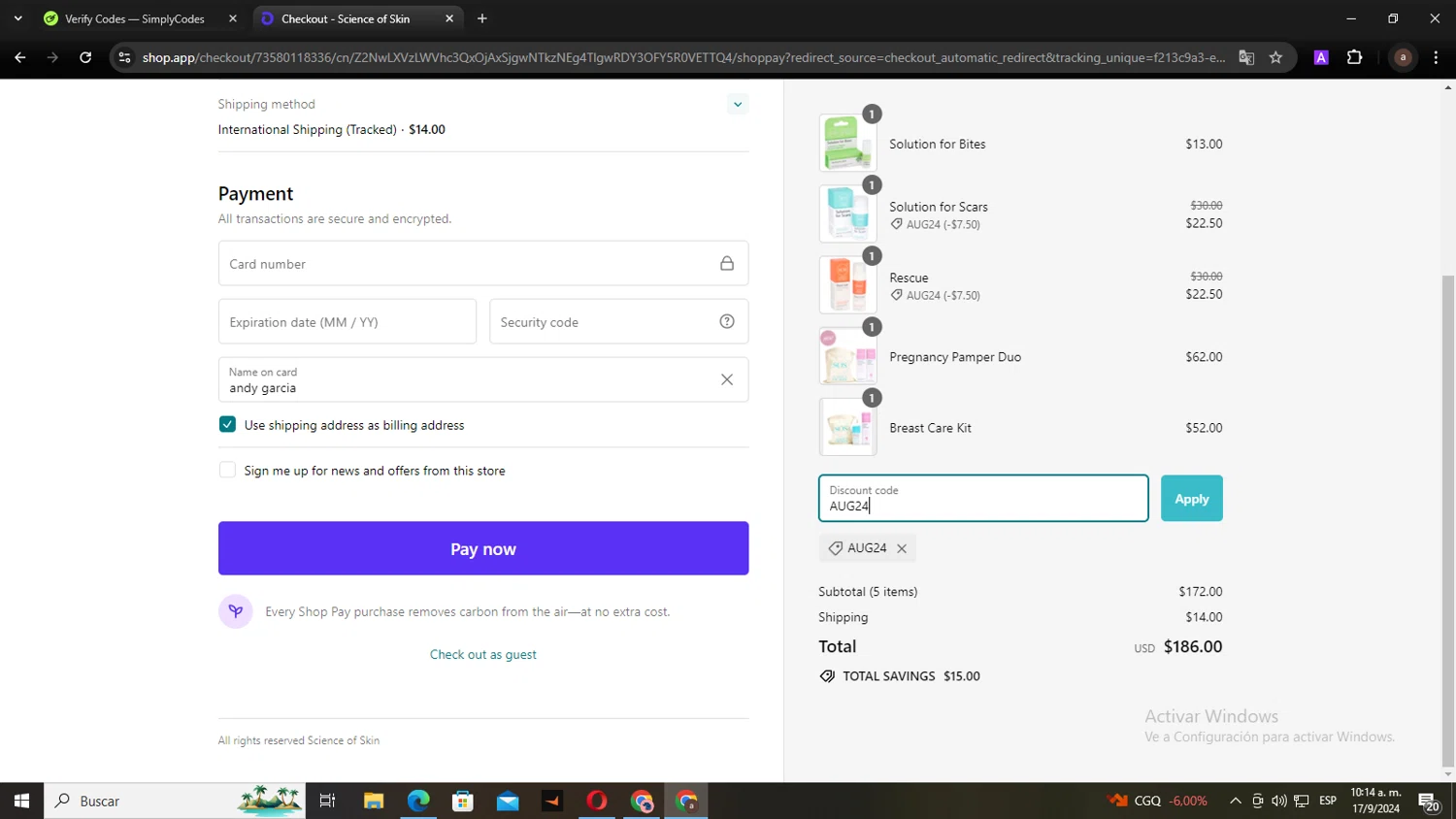
Task: Click the CGQ stock widget in taskbar
Action: pyautogui.click(x=1157, y=801)
